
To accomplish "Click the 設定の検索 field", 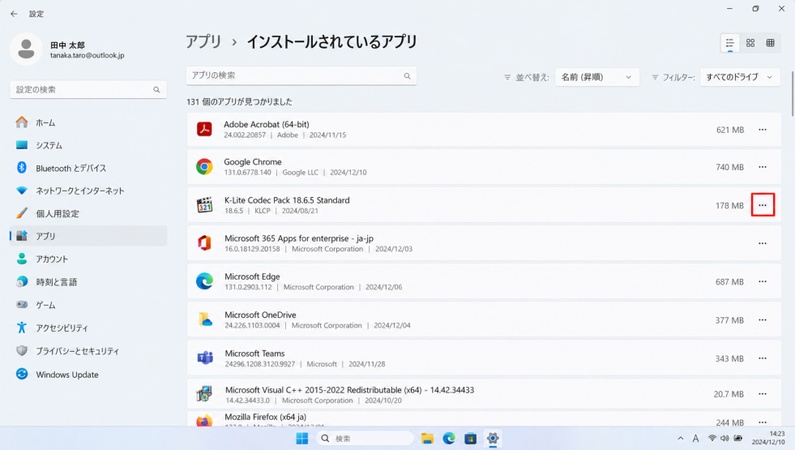I will [x=88, y=90].
